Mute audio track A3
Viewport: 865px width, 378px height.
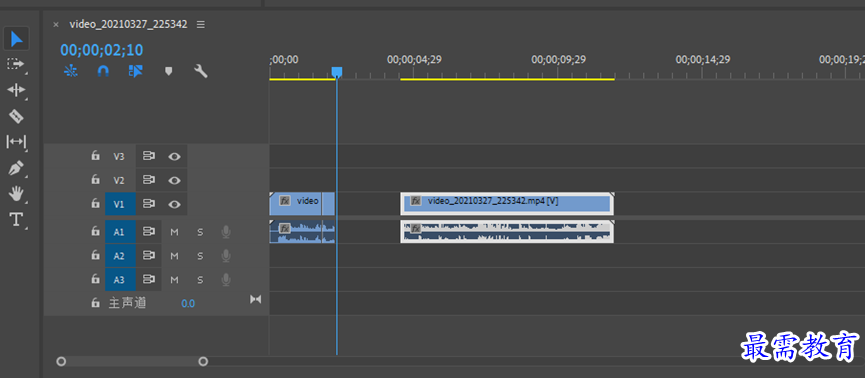tap(174, 280)
